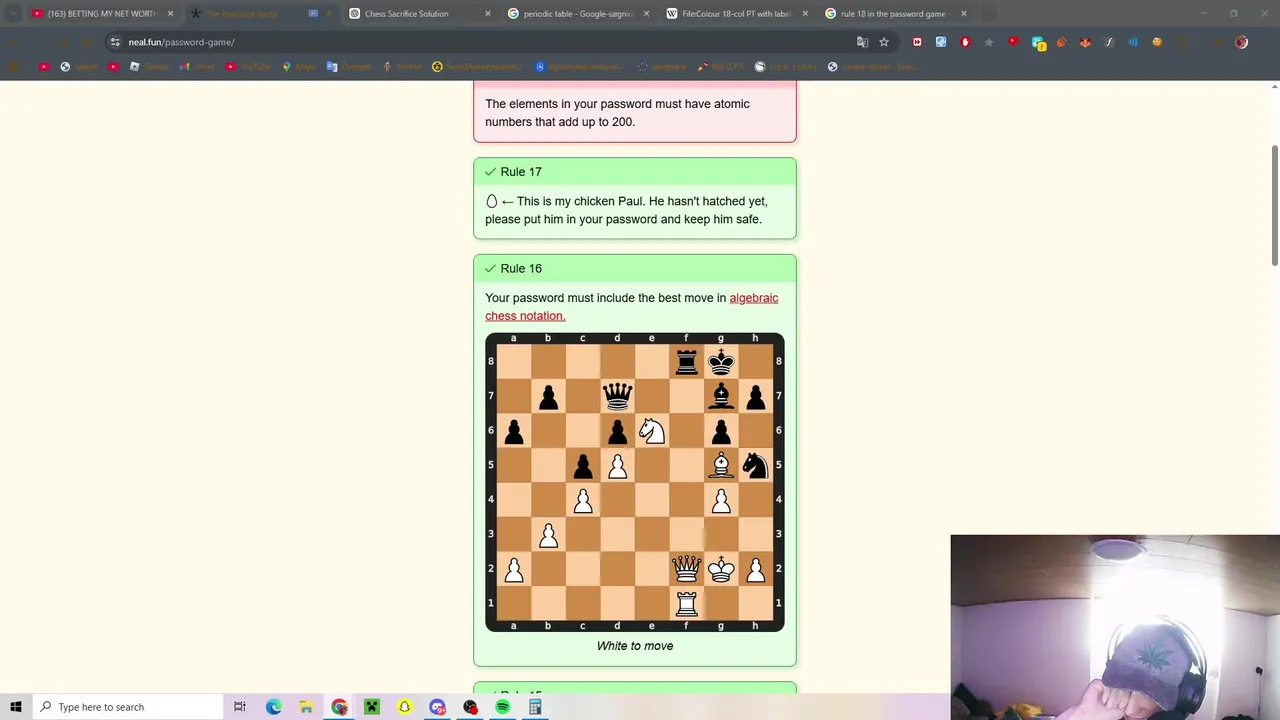Open Discord from the taskbar
The image size is (1280, 720).
[x=437, y=707]
